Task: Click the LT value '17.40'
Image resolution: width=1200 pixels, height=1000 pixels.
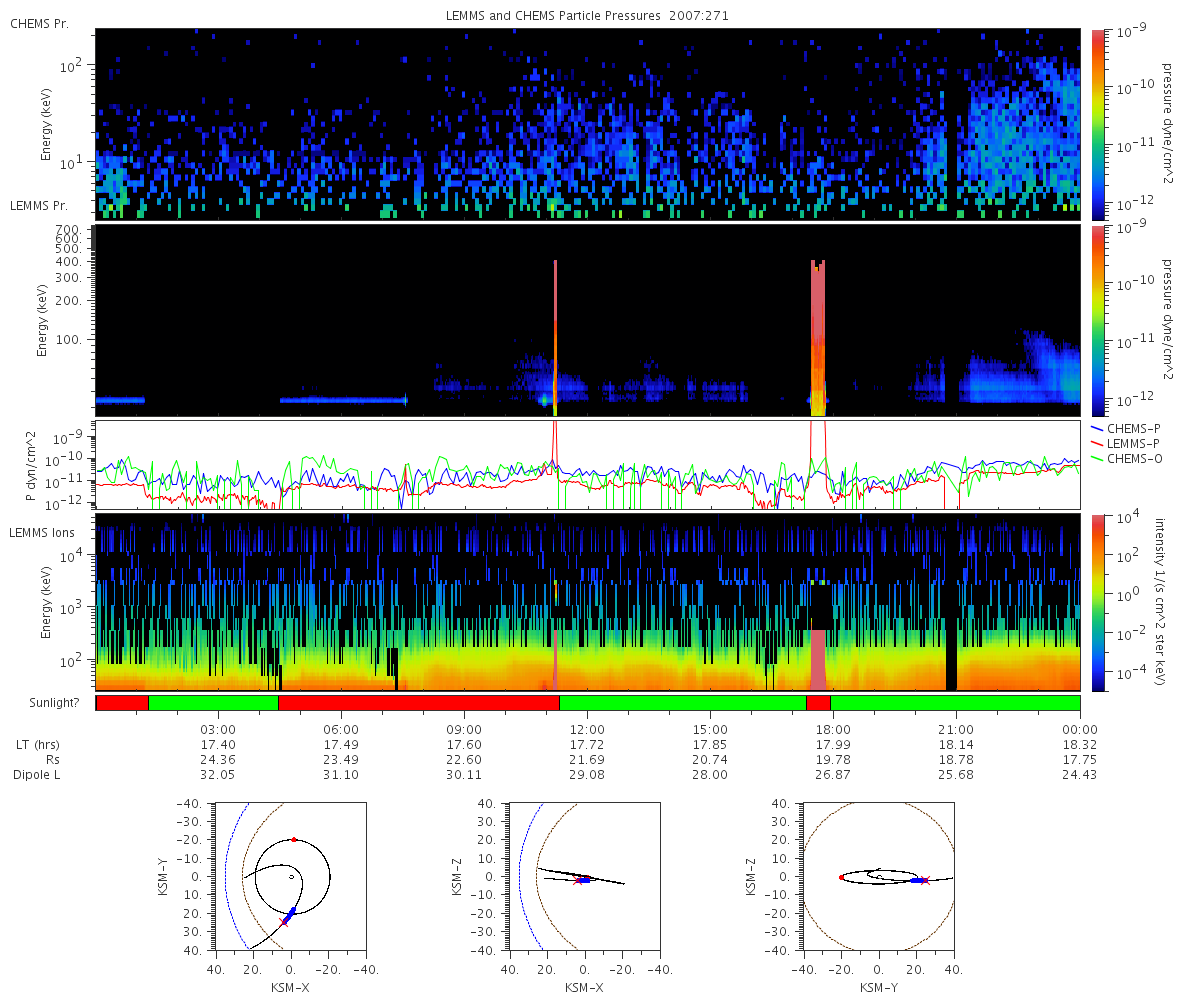Action: pos(218,745)
